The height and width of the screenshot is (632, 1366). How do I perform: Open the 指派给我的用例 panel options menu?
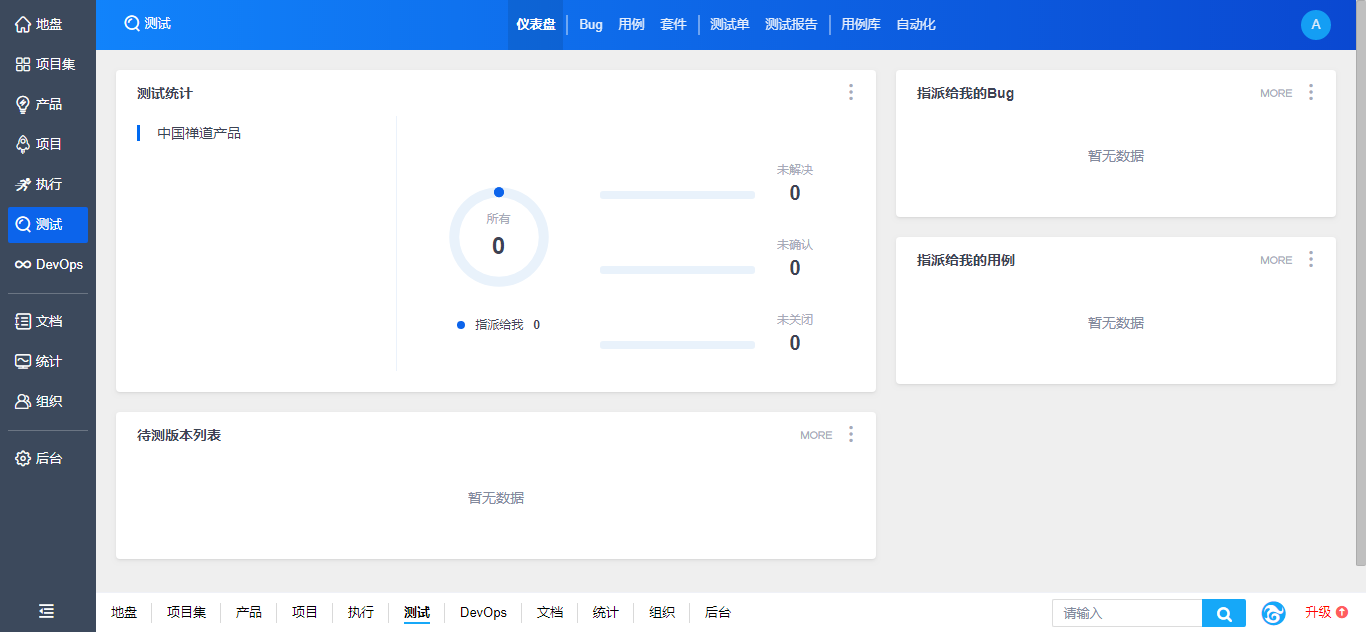click(1311, 259)
